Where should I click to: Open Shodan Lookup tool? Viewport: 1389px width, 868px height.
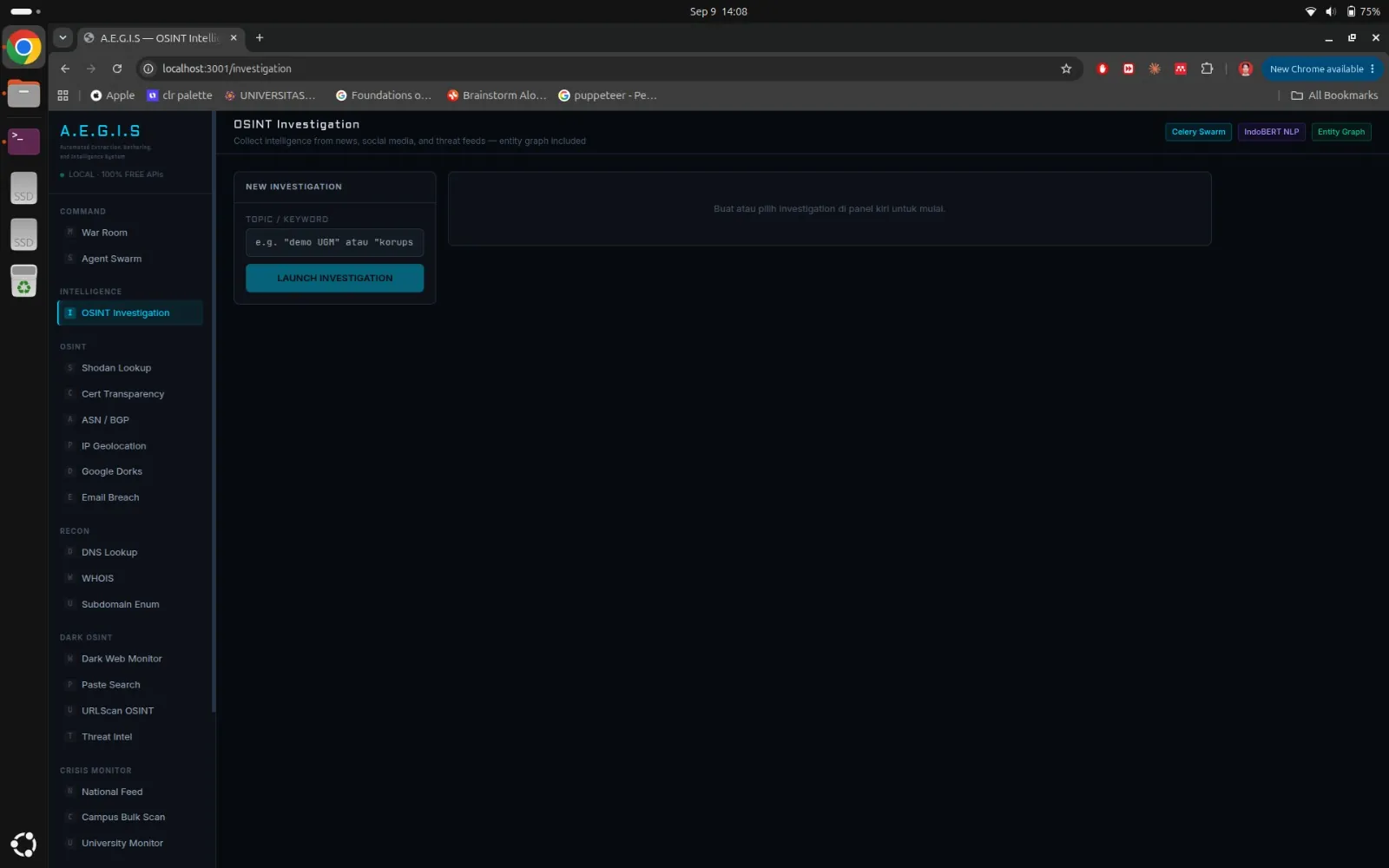tap(129, 368)
